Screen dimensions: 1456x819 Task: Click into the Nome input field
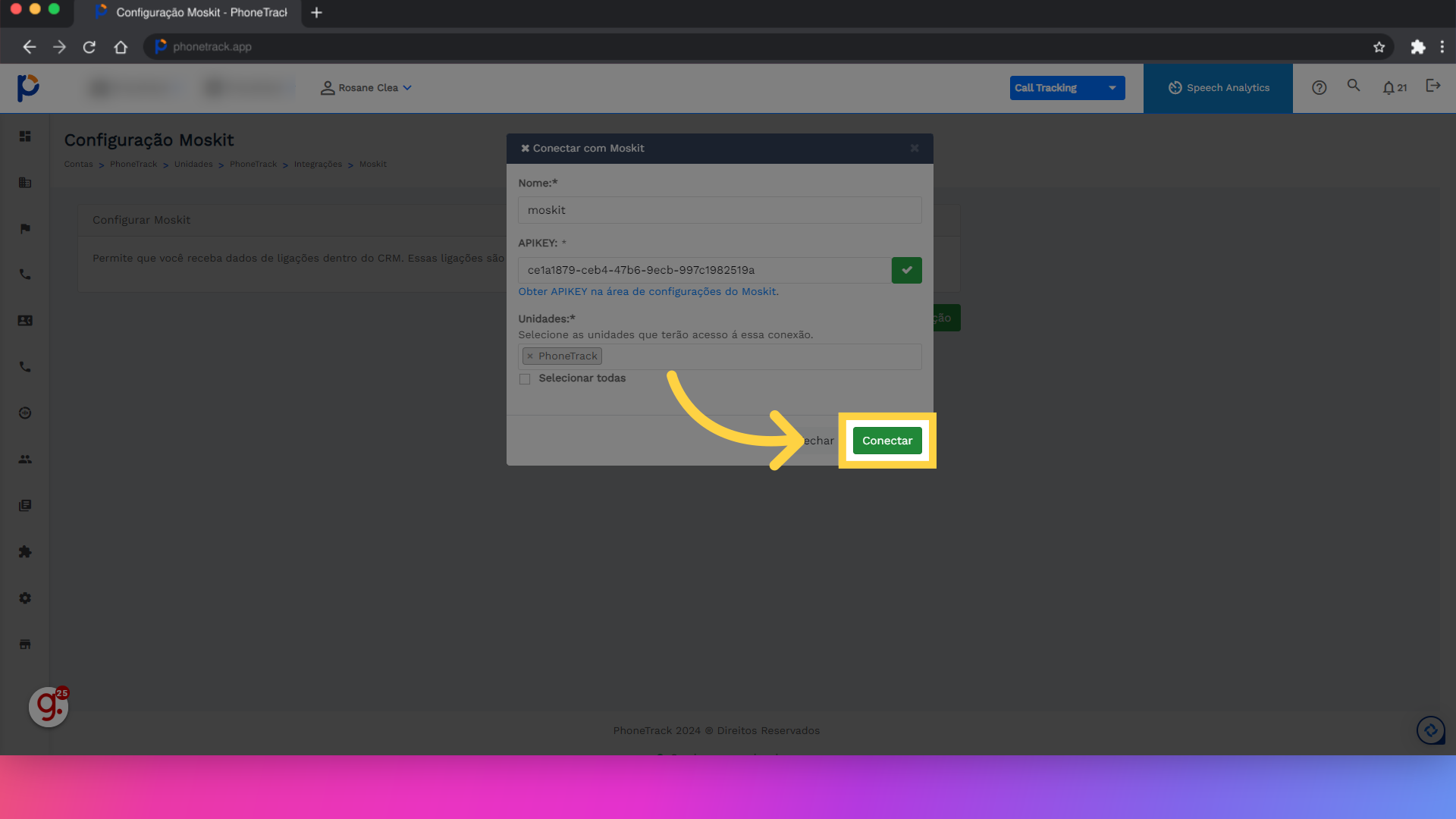pyautogui.click(x=719, y=210)
